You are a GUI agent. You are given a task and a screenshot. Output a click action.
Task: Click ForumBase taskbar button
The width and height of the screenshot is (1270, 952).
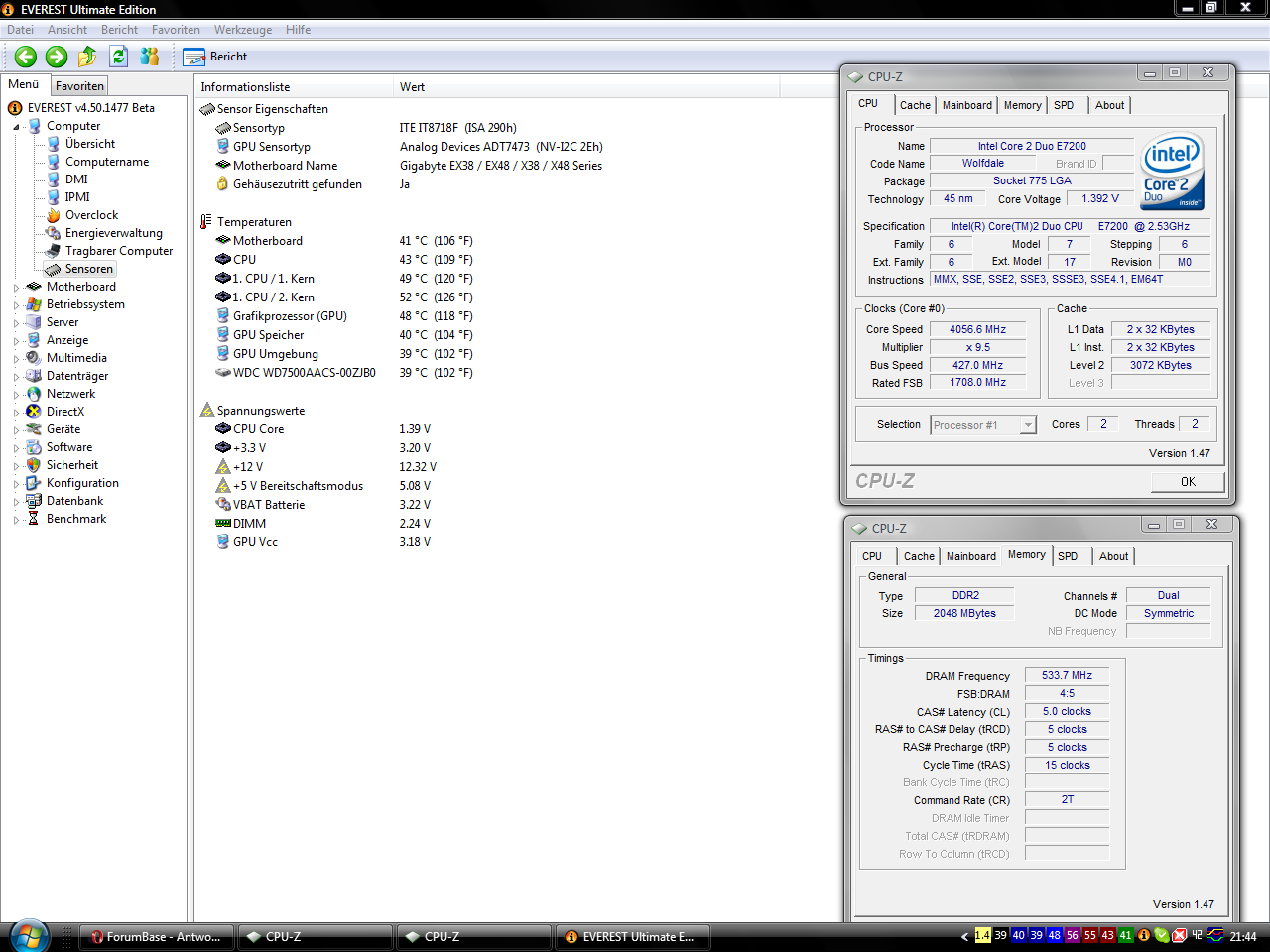coord(156,936)
